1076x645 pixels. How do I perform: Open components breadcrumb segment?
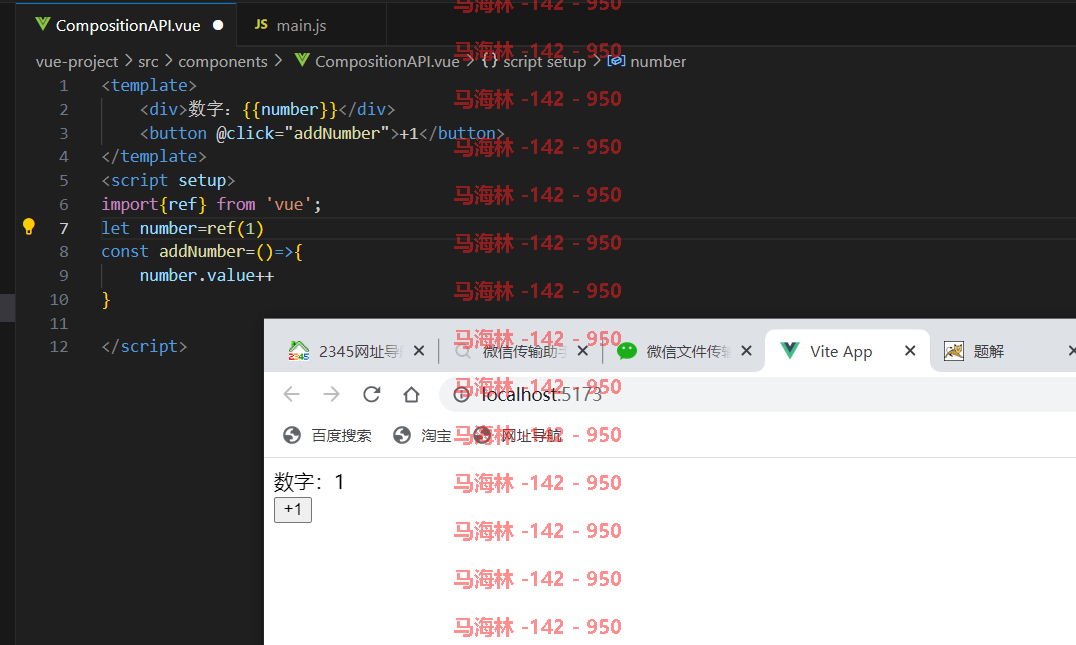(x=223, y=62)
